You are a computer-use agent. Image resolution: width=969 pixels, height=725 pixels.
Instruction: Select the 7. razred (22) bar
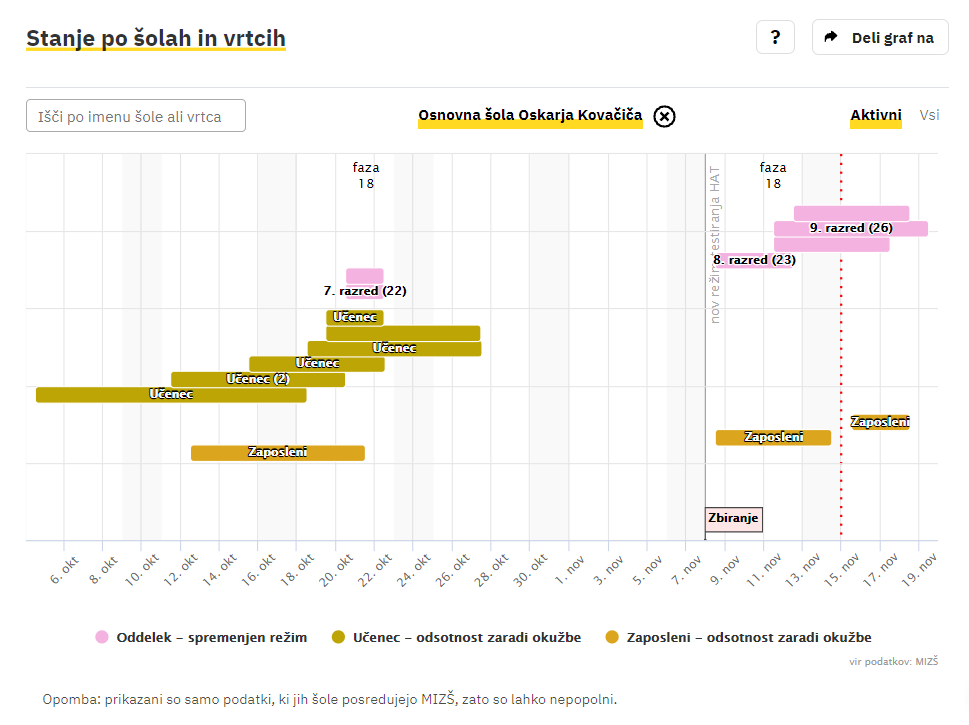tap(364, 276)
